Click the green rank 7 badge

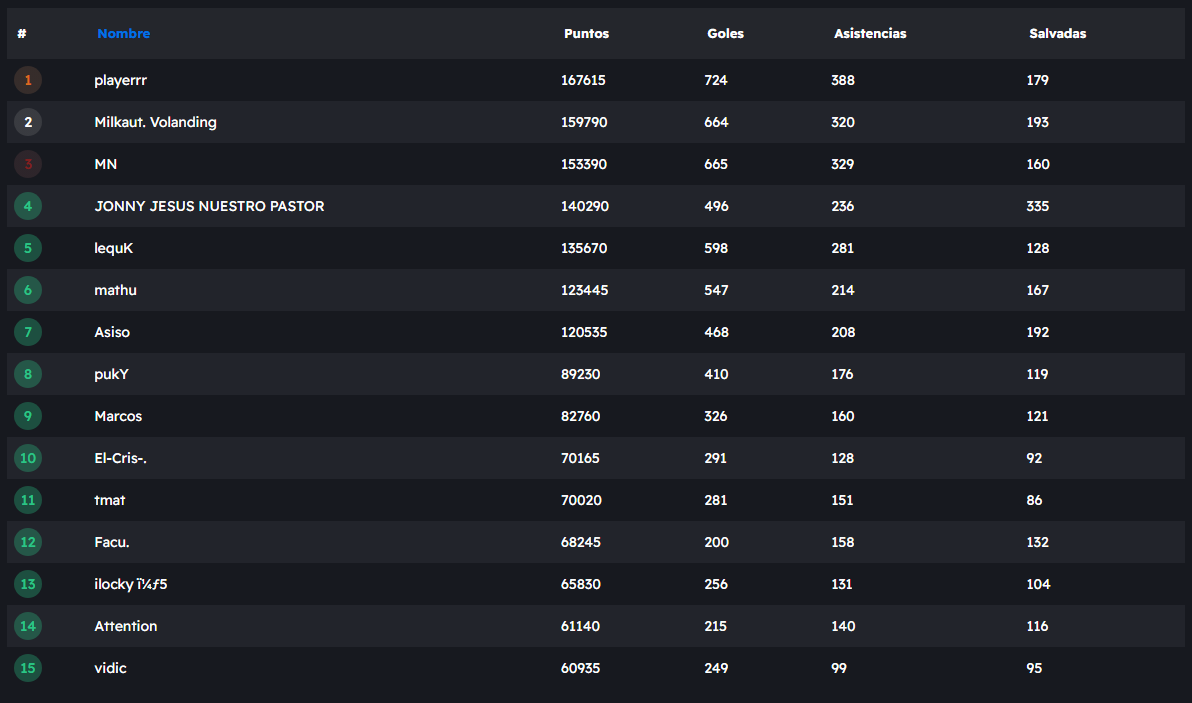tap(28, 332)
